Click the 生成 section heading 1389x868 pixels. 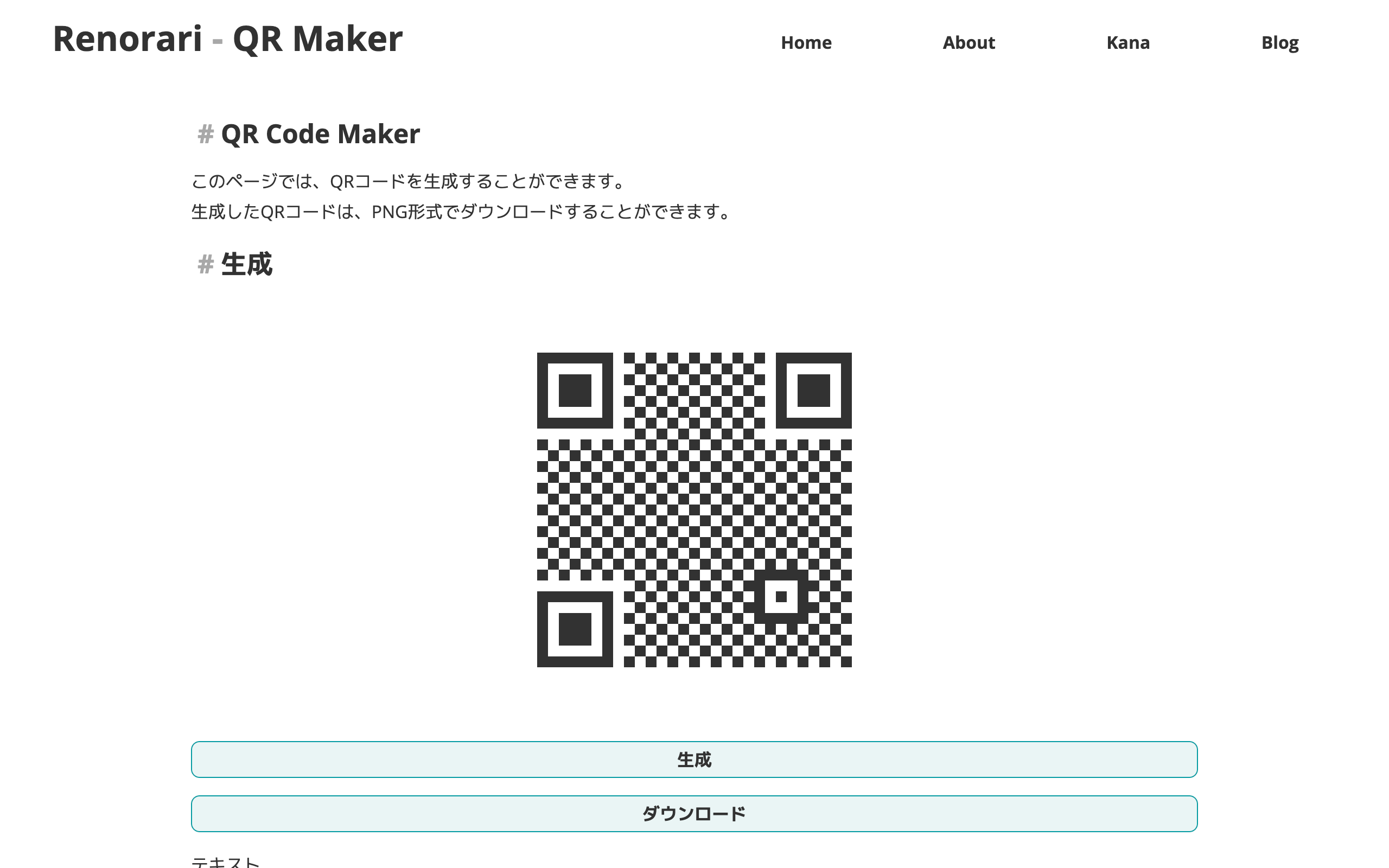click(x=247, y=265)
